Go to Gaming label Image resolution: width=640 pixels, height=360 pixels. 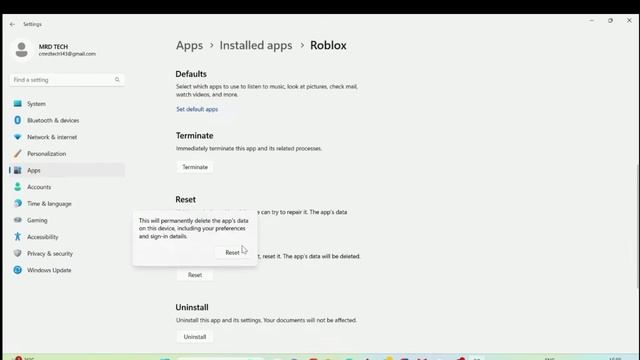pyautogui.click(x=37, y=220)
